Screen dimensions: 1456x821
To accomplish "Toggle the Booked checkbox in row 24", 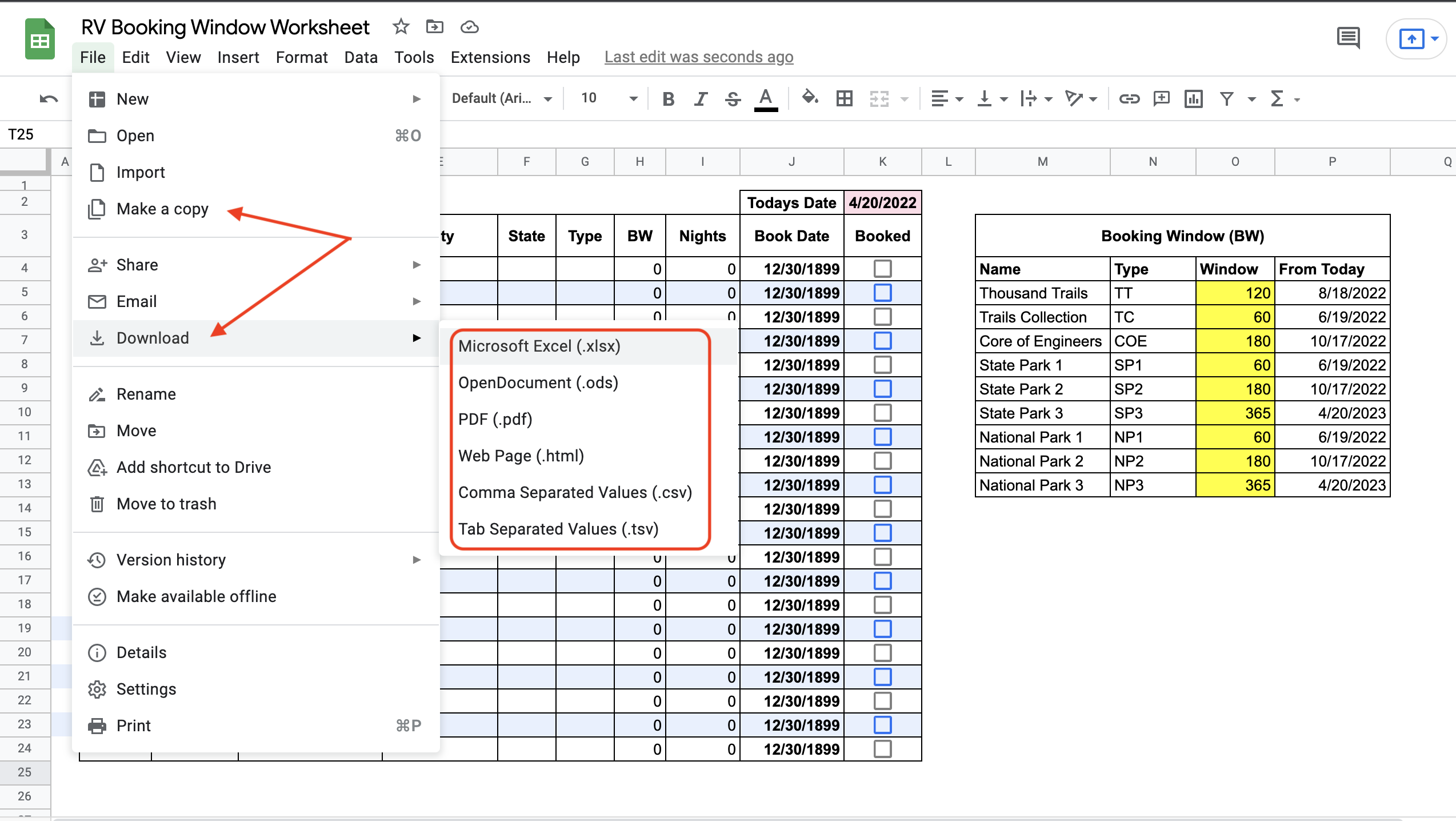I will [x=882, y=748].
